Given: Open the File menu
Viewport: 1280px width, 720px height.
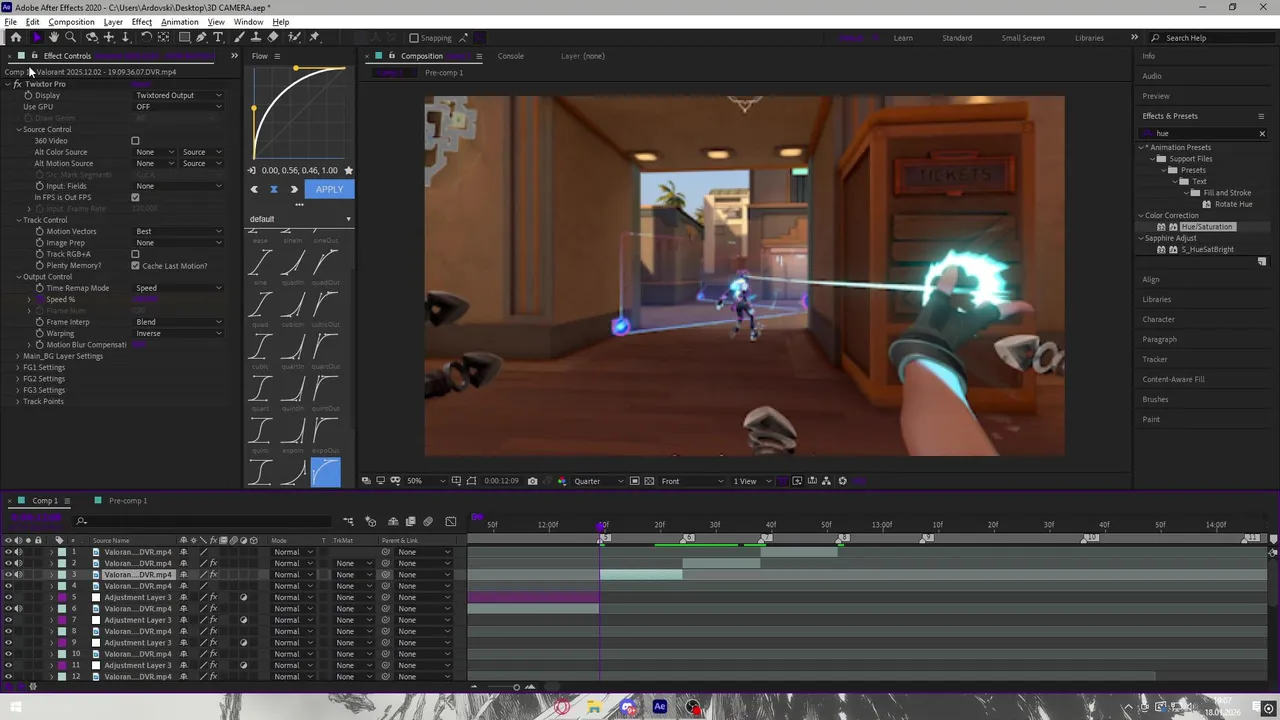Looking at the screenshot, I should coord(10,22).
